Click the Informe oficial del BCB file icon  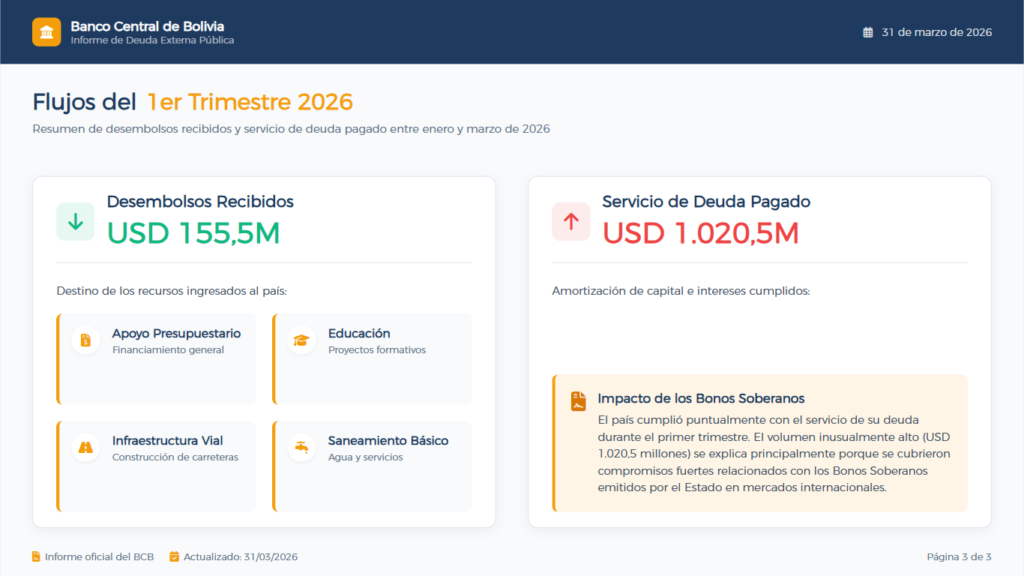36,557
